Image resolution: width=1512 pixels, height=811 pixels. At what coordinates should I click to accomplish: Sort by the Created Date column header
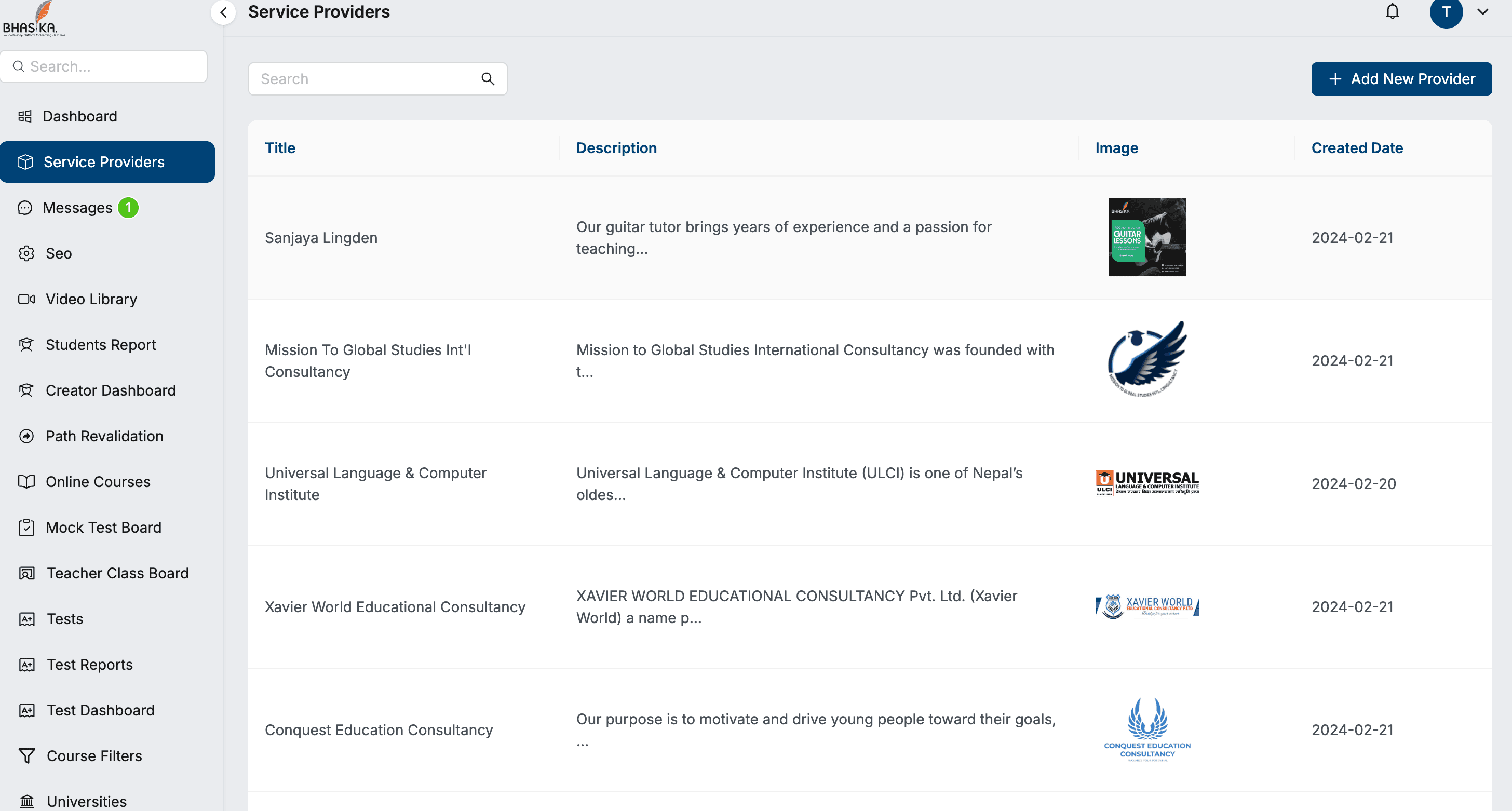coord(1356,148)
